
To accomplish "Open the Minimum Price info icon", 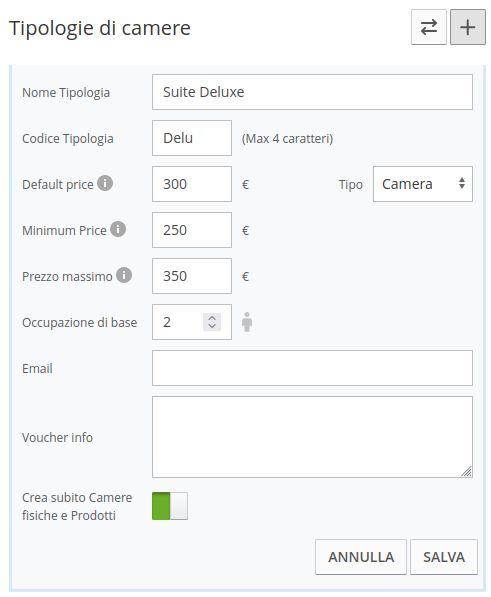I will [x=118, y=229].
